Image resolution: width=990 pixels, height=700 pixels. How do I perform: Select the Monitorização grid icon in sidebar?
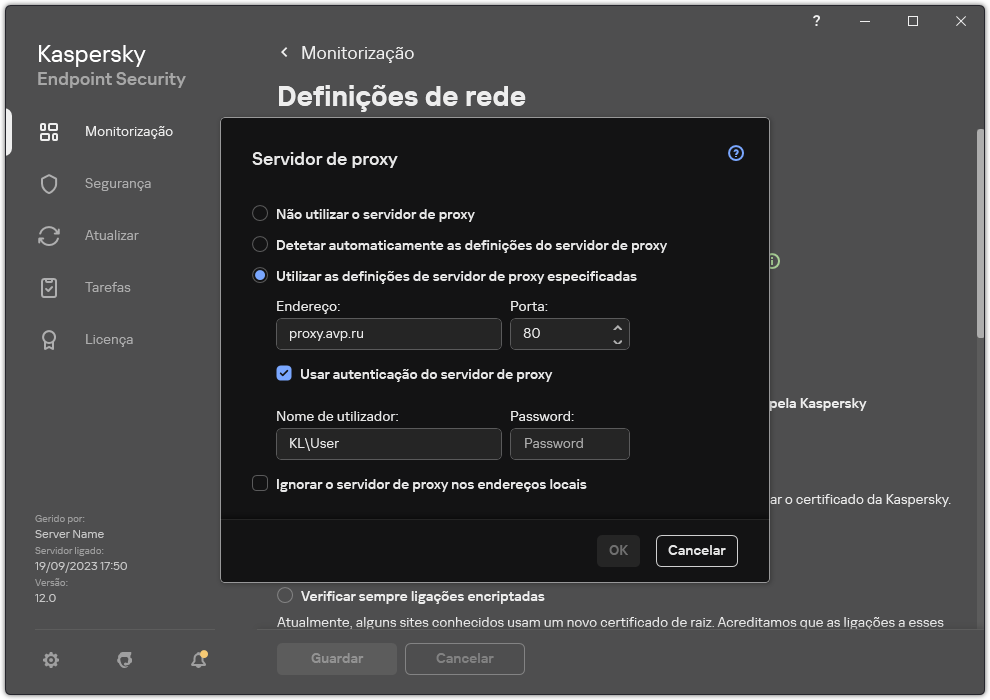point(49,131)
